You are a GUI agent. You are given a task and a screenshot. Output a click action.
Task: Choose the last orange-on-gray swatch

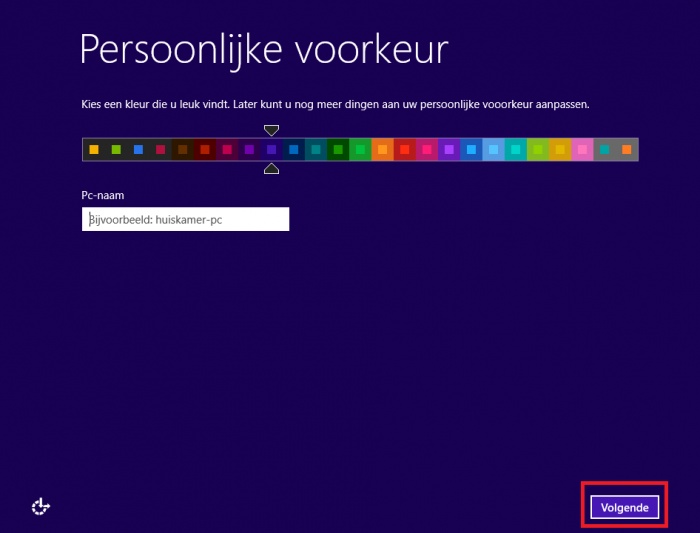627,150
